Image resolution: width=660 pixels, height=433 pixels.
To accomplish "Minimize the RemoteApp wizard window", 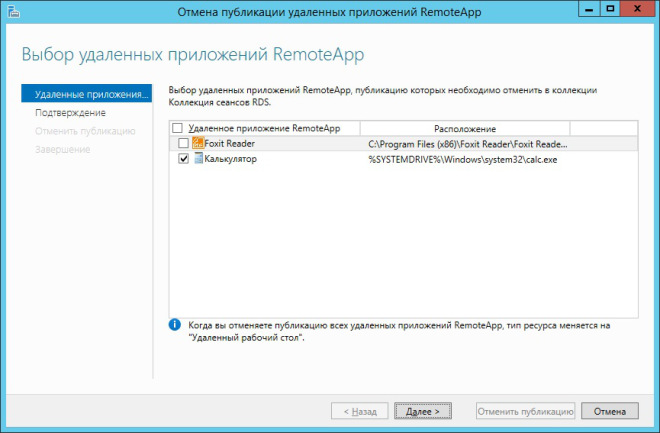I will point(588,9).
